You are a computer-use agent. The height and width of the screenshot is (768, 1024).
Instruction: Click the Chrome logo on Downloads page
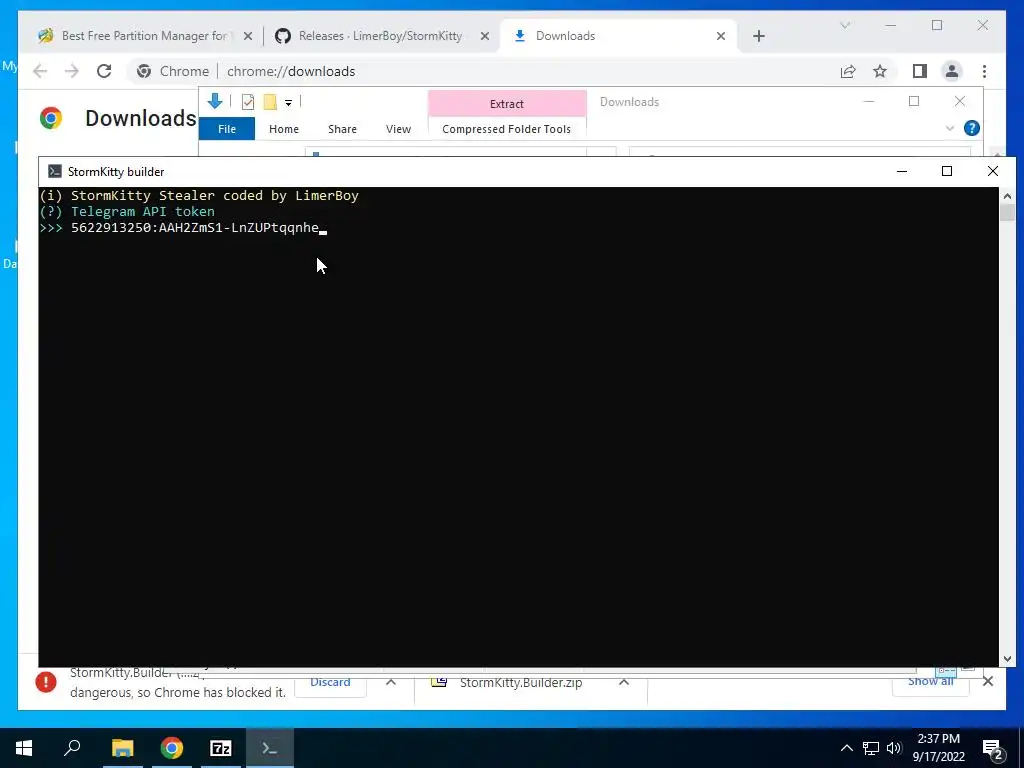pyautogui.click(x=51, y=118)
